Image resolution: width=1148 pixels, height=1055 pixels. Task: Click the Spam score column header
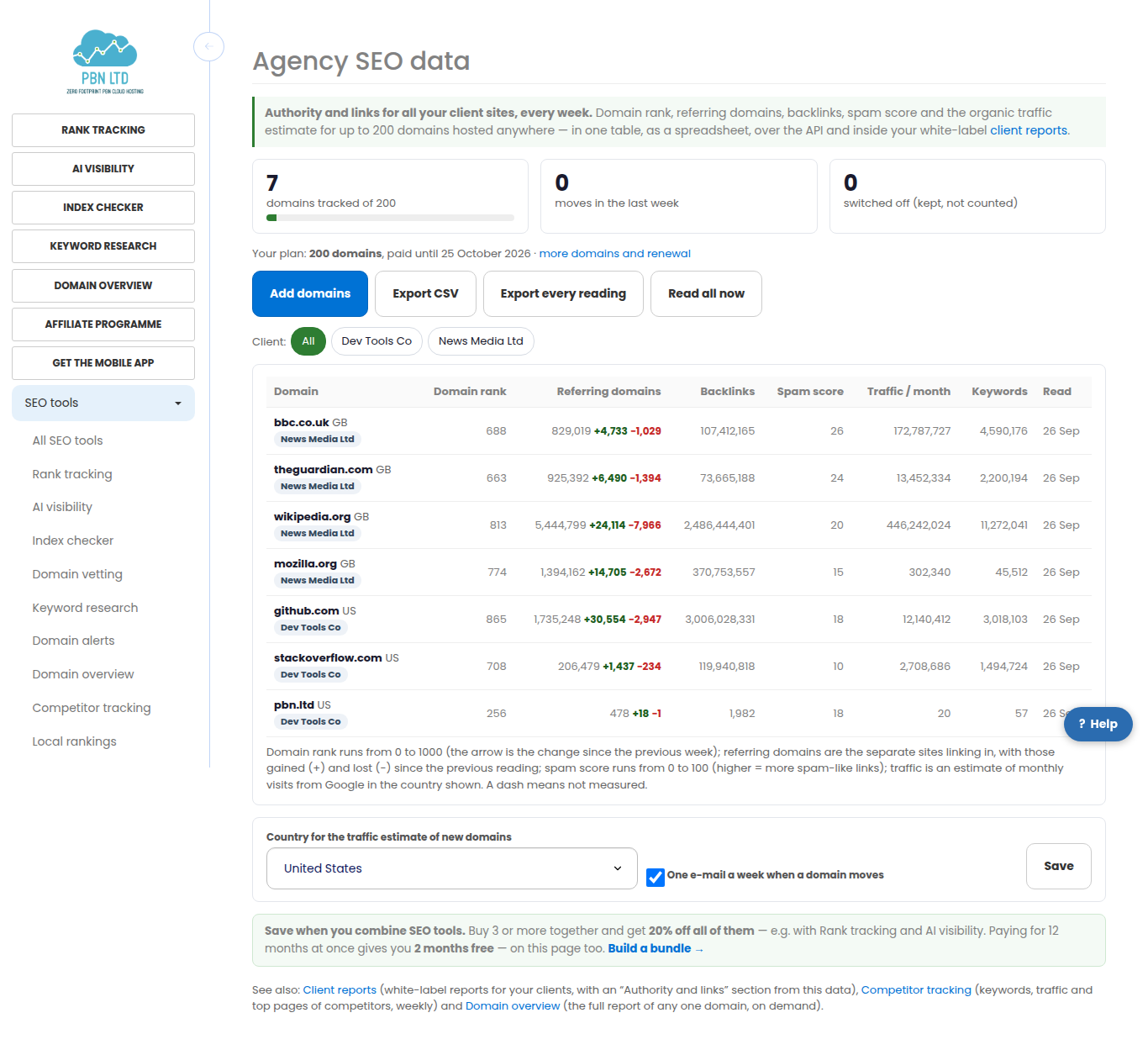[x=810, y=392]
